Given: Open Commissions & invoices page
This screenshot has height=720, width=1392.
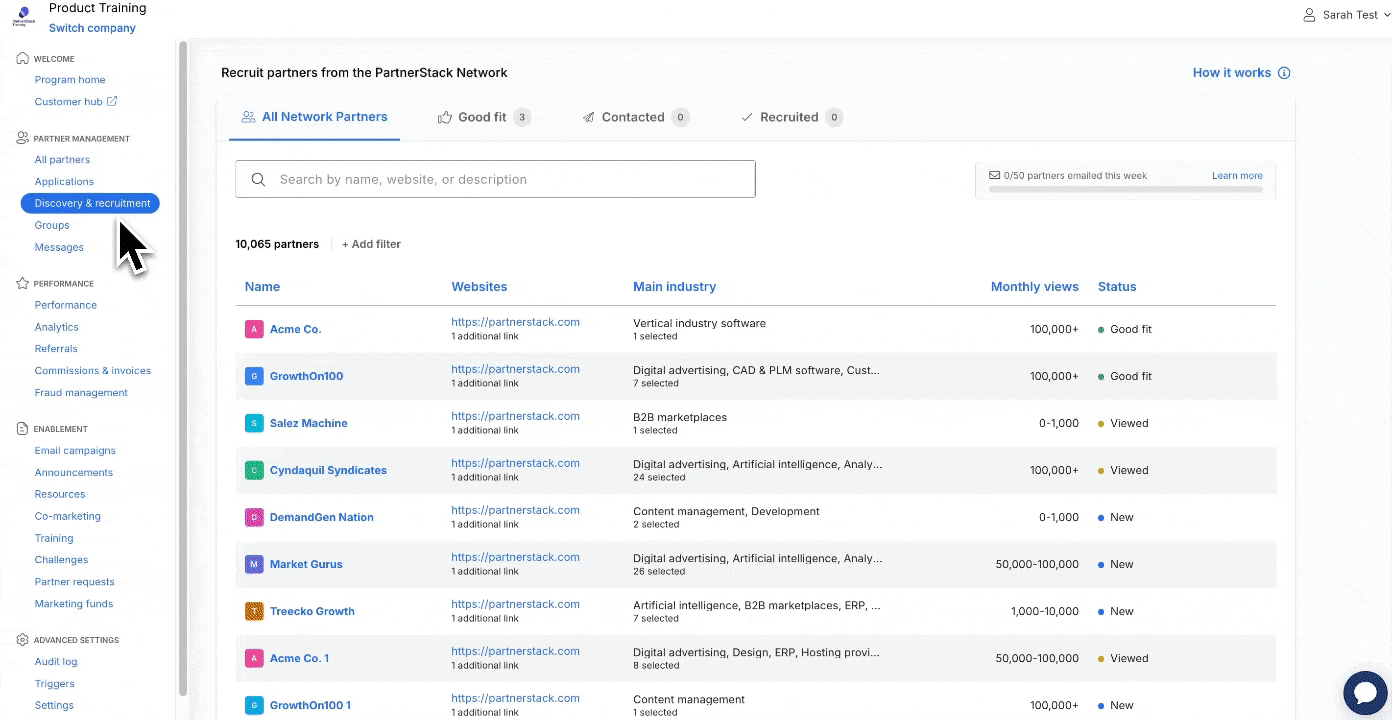Looking at the screenshot, I should [93, 370].
